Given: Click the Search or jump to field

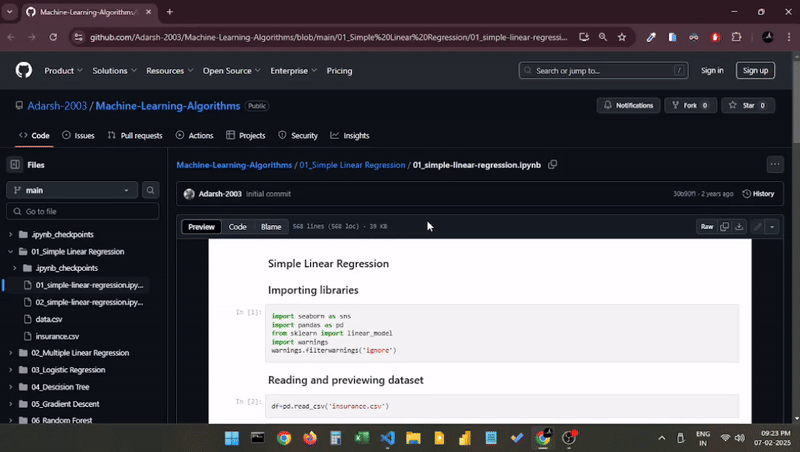Looking at the screenshot, I should tap(604, 70).
